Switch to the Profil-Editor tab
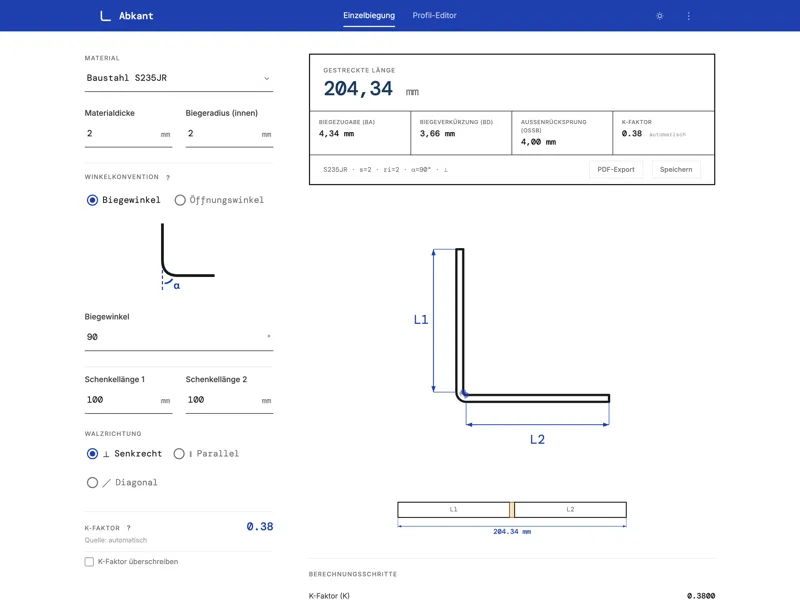 pos(434,16)
